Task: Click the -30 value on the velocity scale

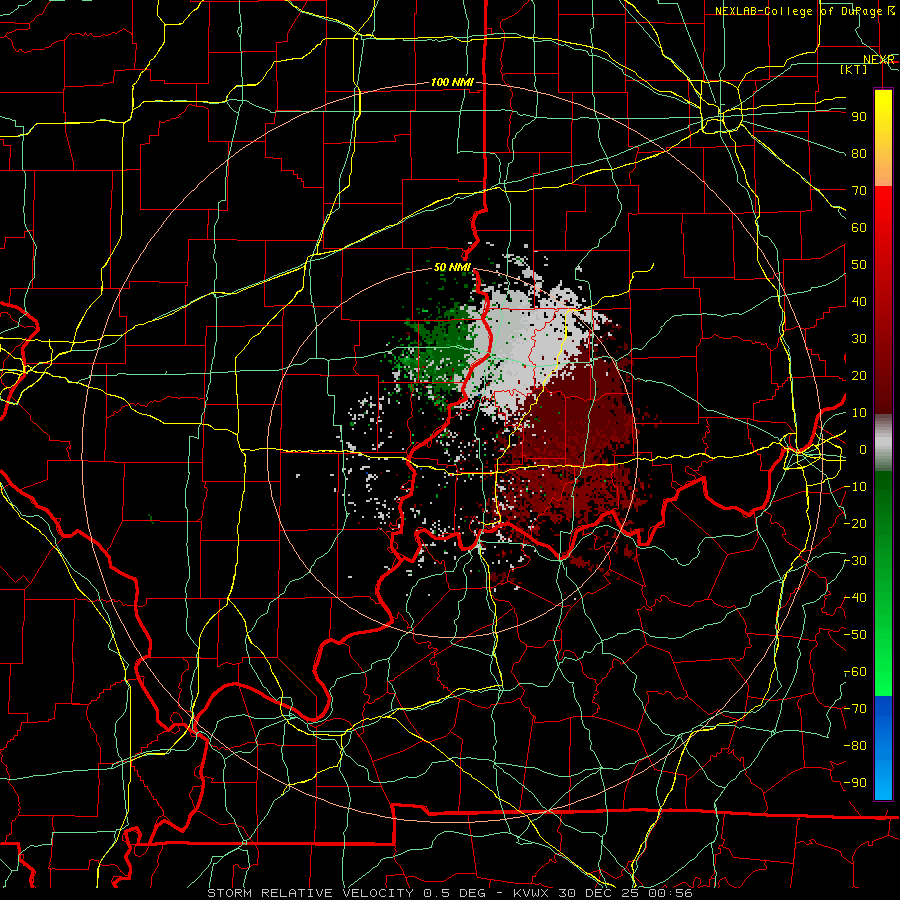Action: 856,561
